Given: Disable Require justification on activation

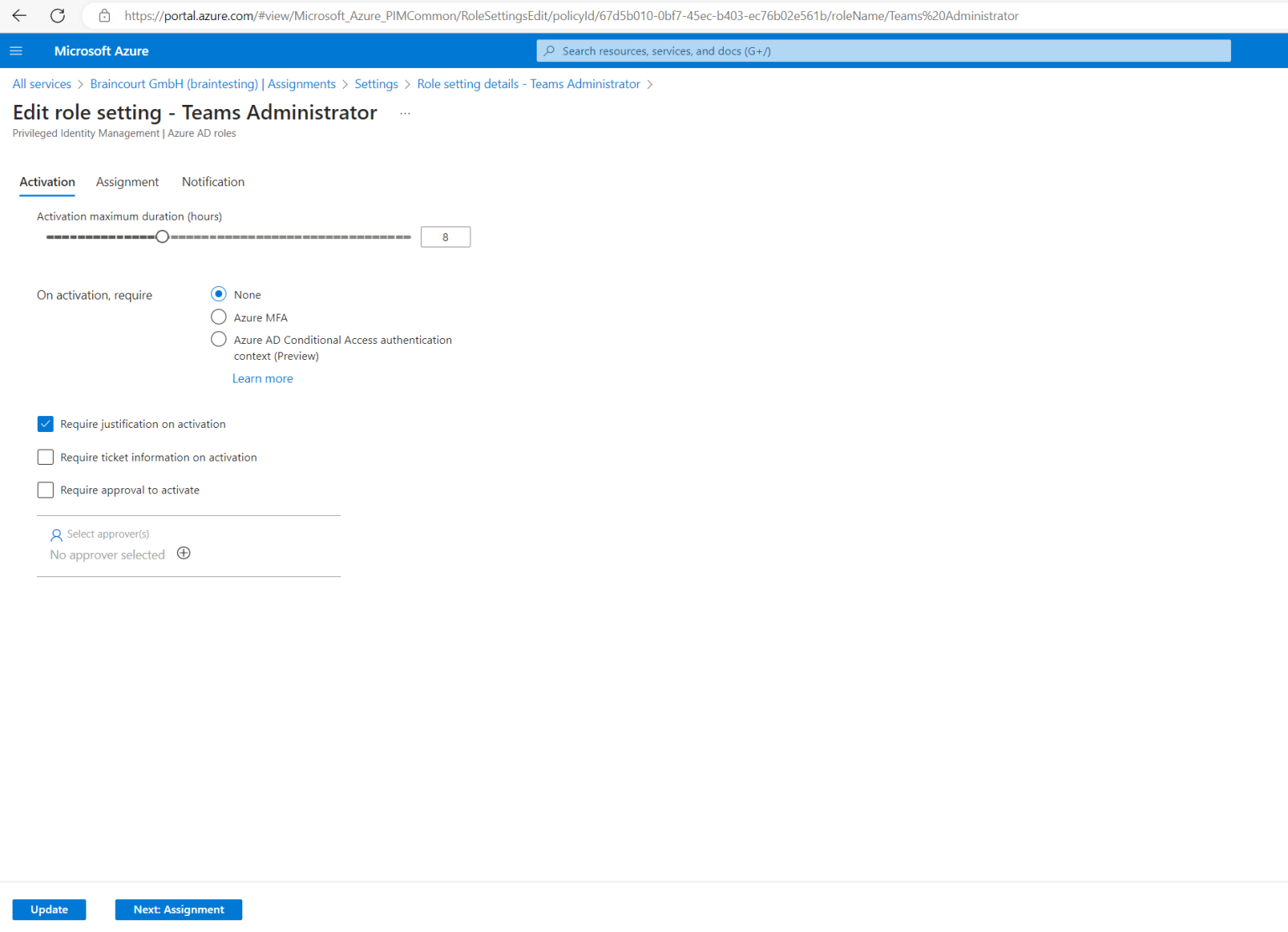Looking at the screenshot, I should coord(45,424).
